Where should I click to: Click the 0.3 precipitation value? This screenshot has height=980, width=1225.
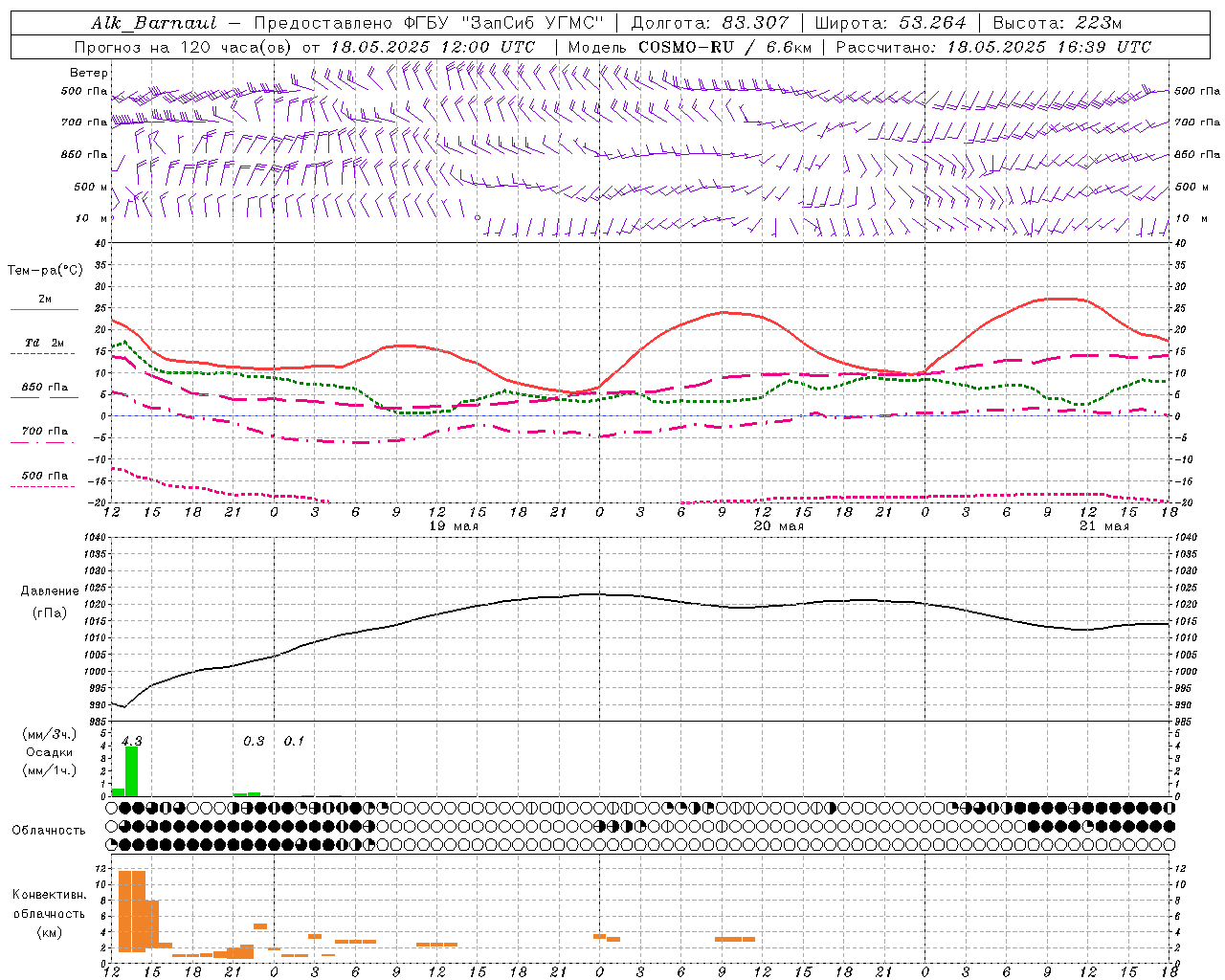click(x=254, y=741)
